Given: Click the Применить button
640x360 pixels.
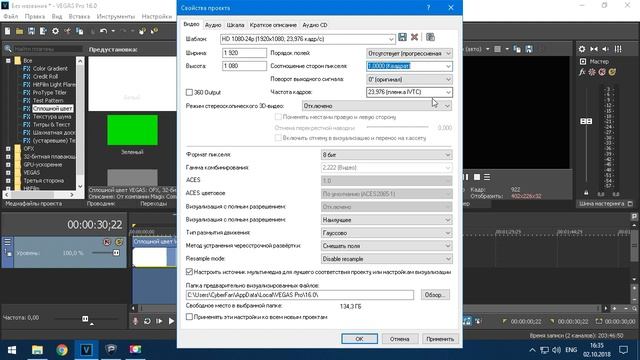Looking at the screenshot, I should tap(440, 339).
